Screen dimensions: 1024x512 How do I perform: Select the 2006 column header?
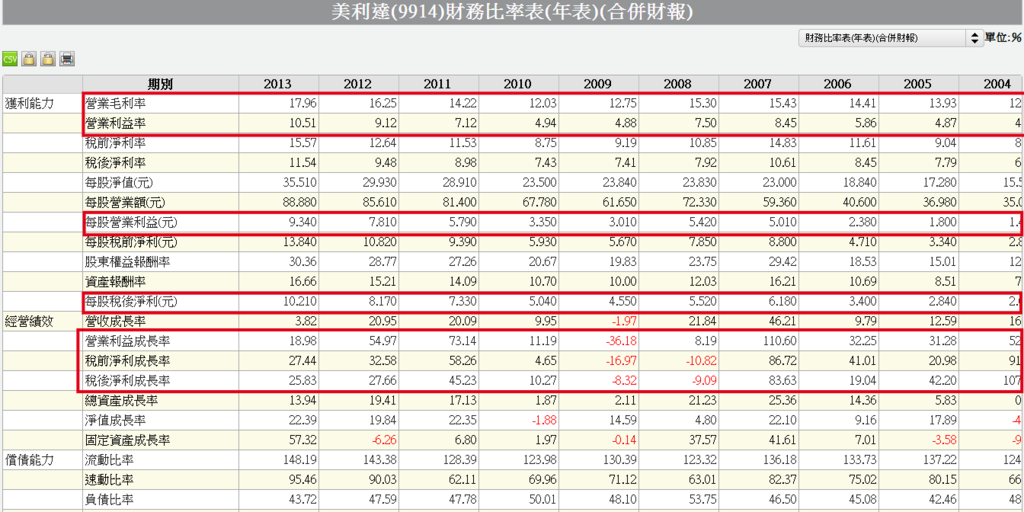pyautogui.click(x=838, y=84)
